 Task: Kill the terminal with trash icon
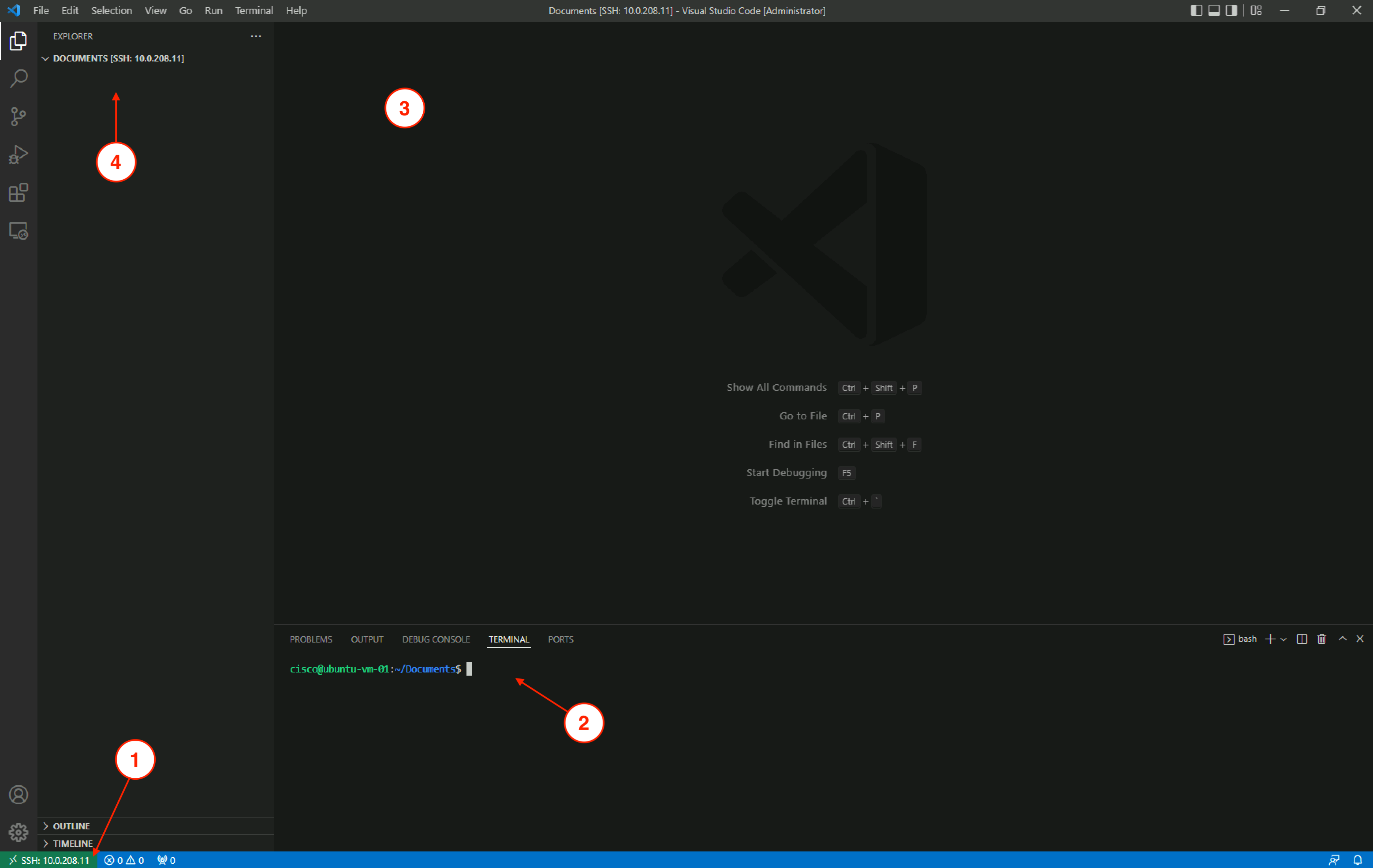click(1322, 639)
